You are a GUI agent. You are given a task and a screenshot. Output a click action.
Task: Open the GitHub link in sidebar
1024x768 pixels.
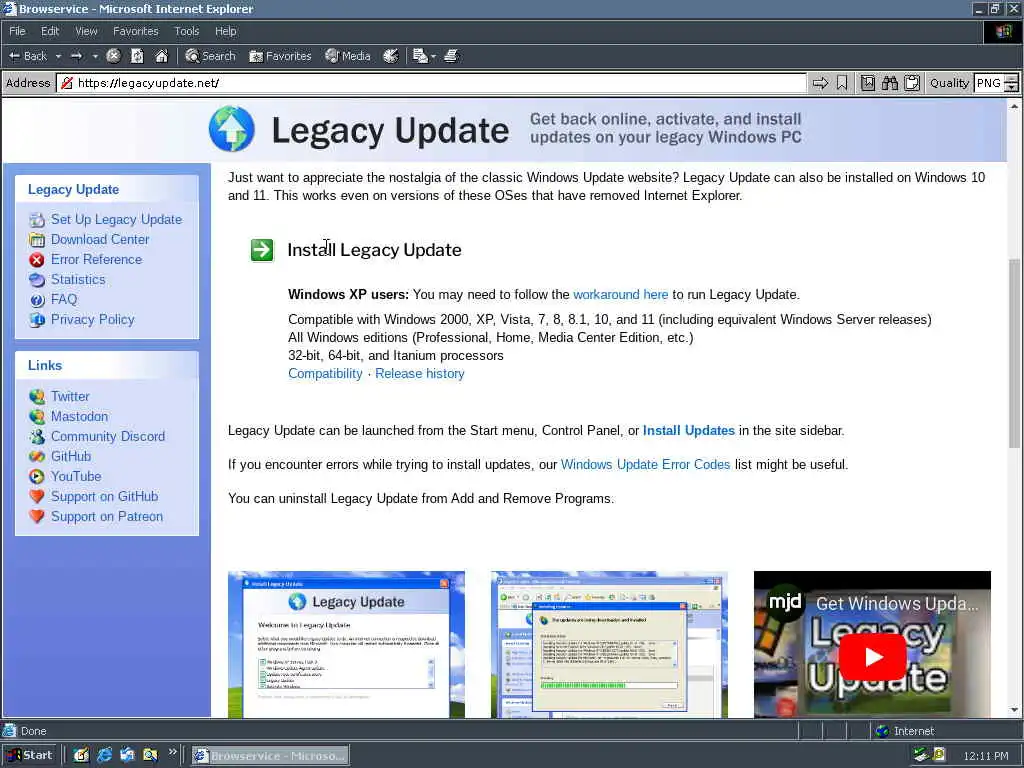pyautogui.click(x=71, y=456)
